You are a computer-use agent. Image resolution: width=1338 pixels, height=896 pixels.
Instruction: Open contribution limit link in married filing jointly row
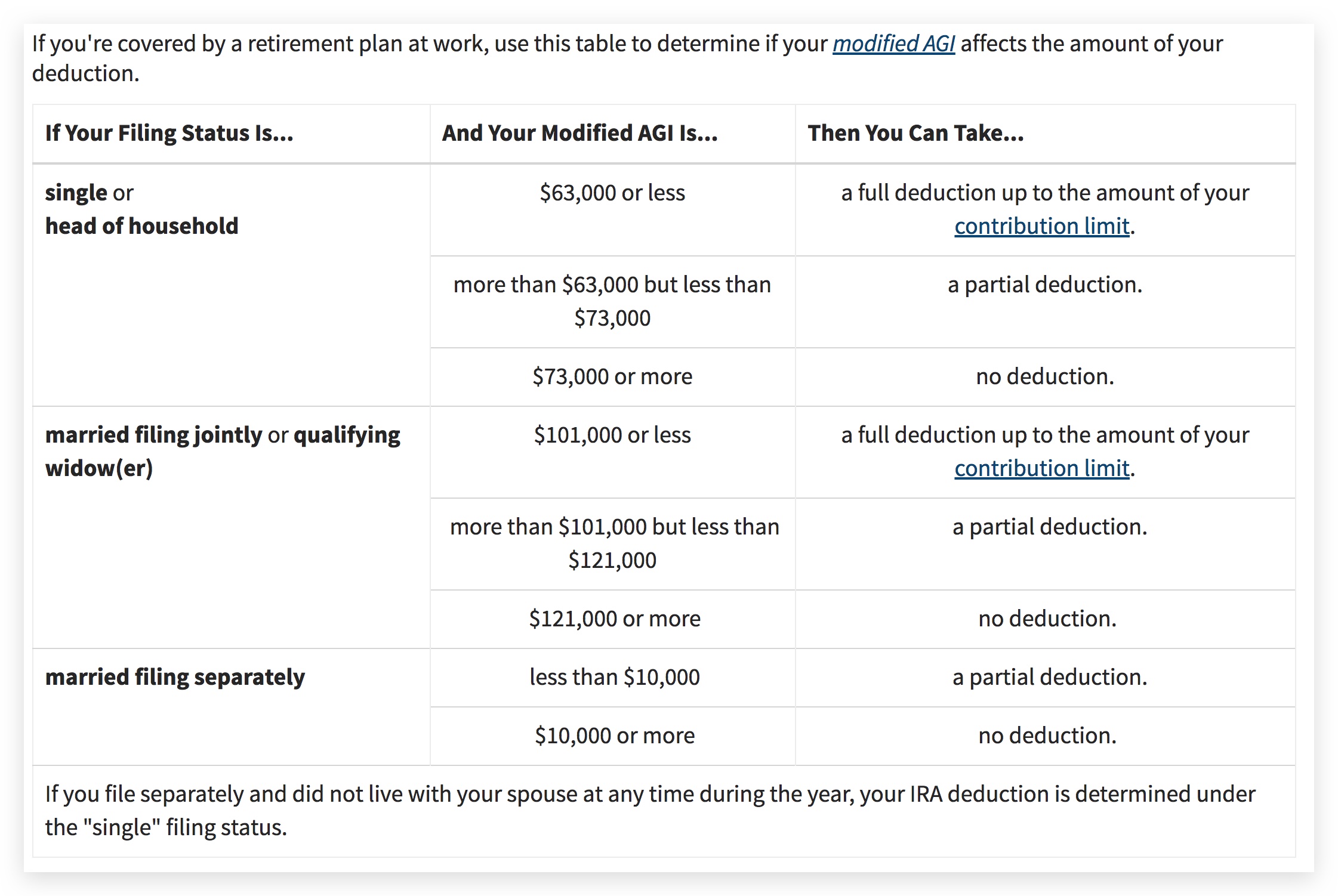[x=1041, y=468]
